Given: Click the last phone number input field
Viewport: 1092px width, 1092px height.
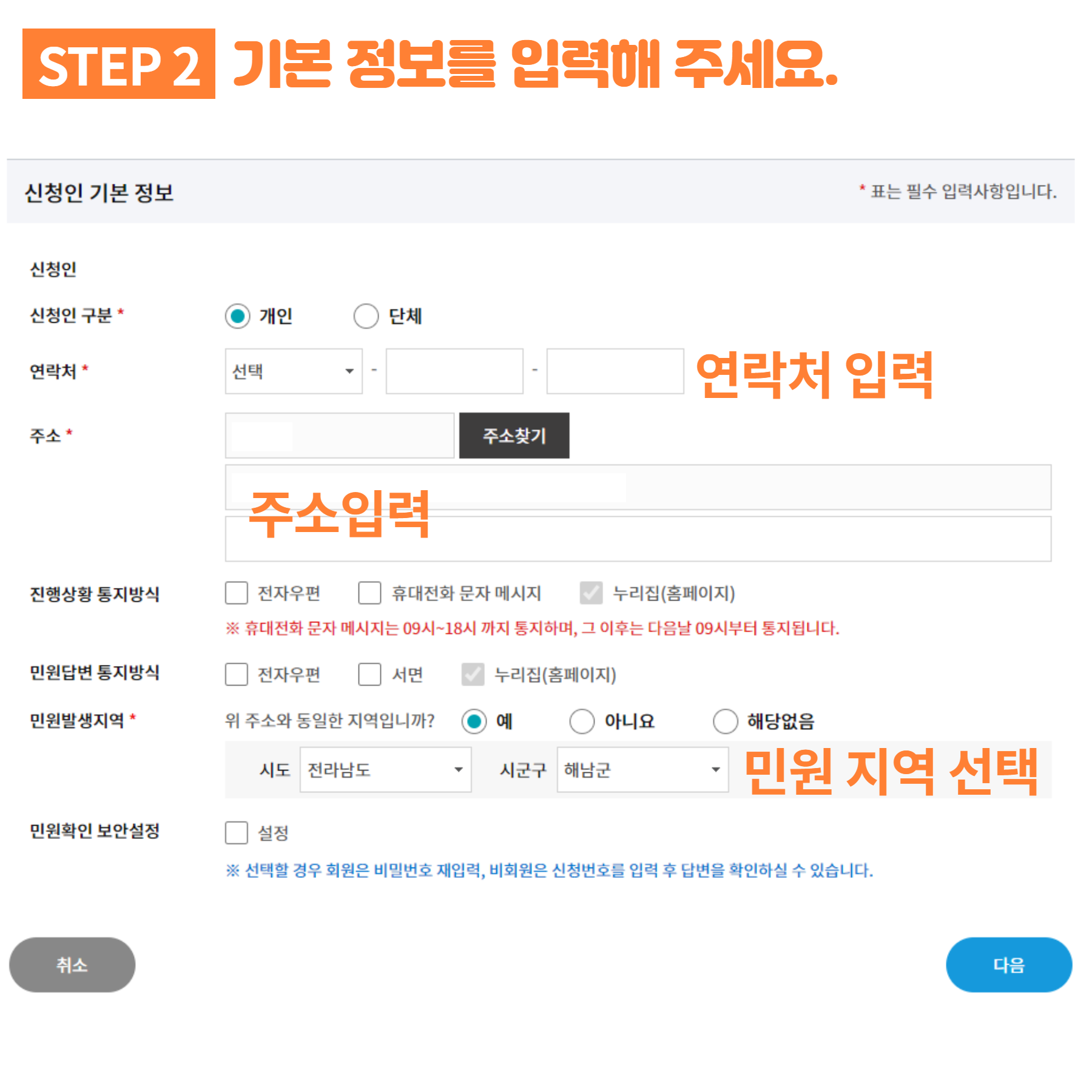Looking at the screenshot, I should (x=615, y=371).
